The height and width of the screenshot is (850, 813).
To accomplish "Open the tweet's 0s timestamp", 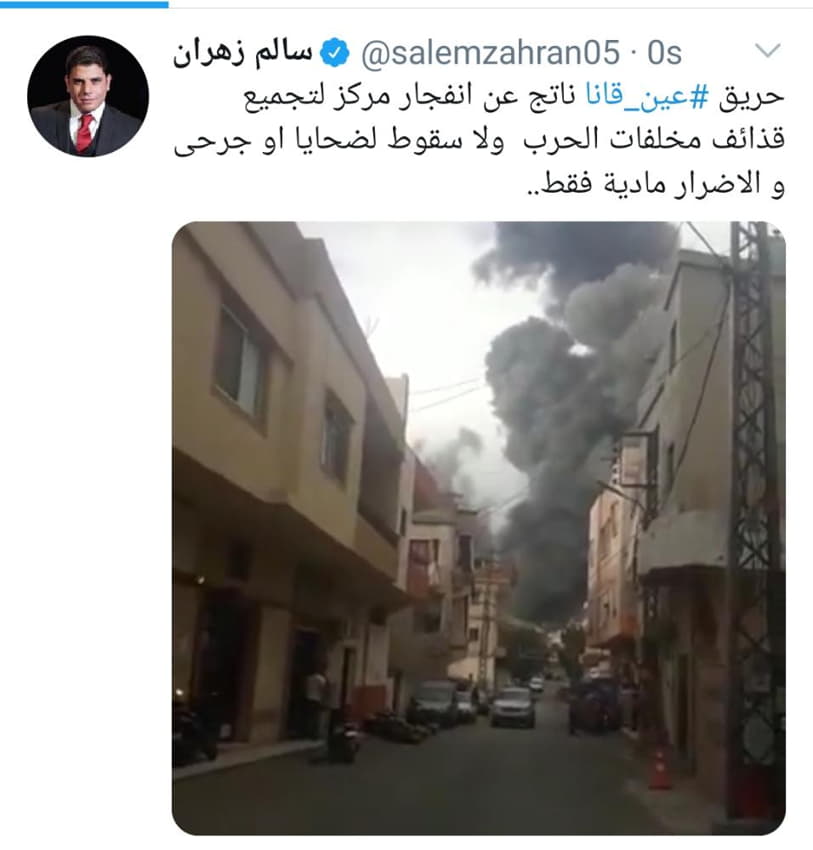I will (x=665, y=53).
